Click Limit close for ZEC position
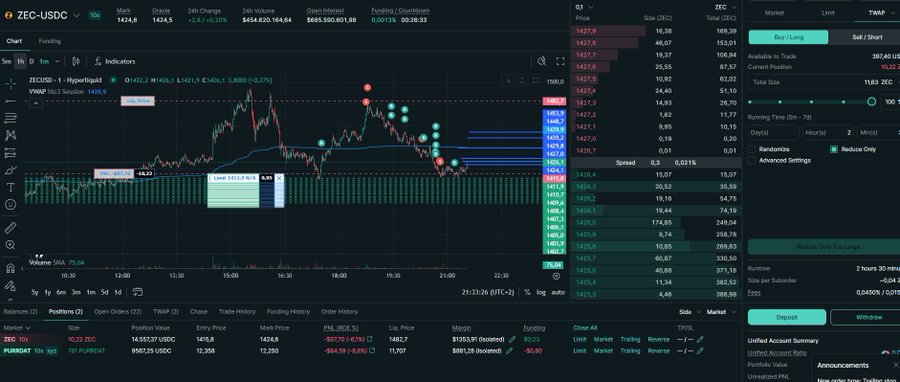This screenshot has width=900, height=382. 579,340
